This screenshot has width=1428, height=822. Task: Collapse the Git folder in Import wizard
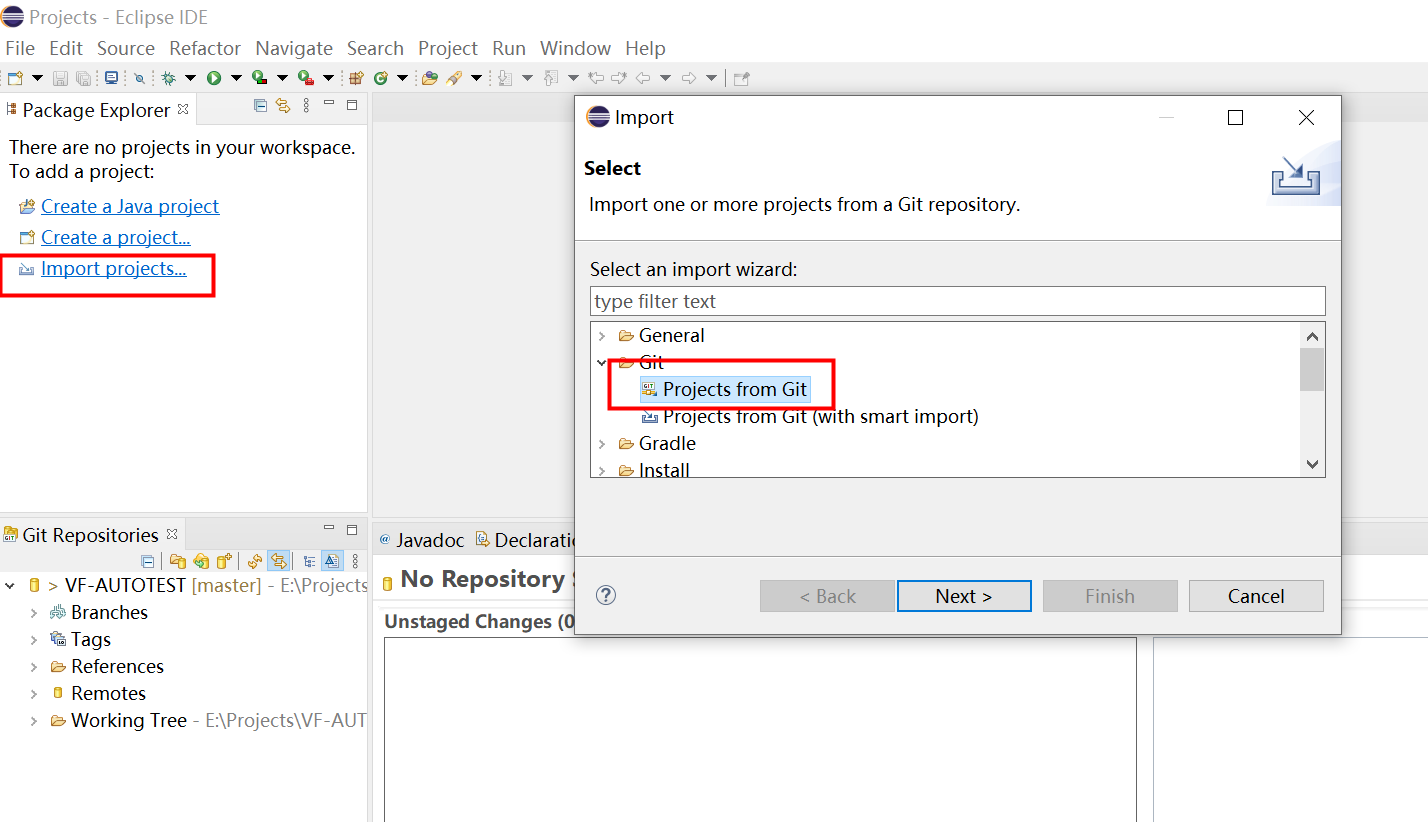click(x=602, y=363)
